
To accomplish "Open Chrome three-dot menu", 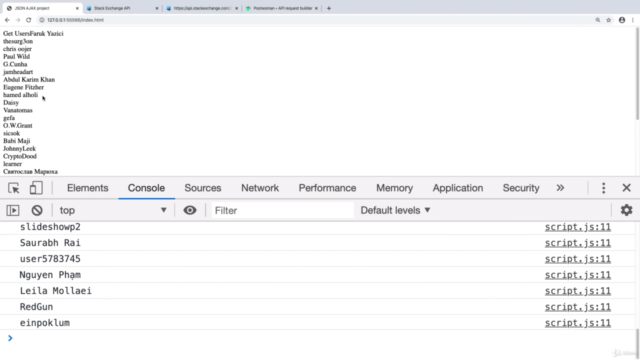I will pyautogui.click(x=633, y=20).
